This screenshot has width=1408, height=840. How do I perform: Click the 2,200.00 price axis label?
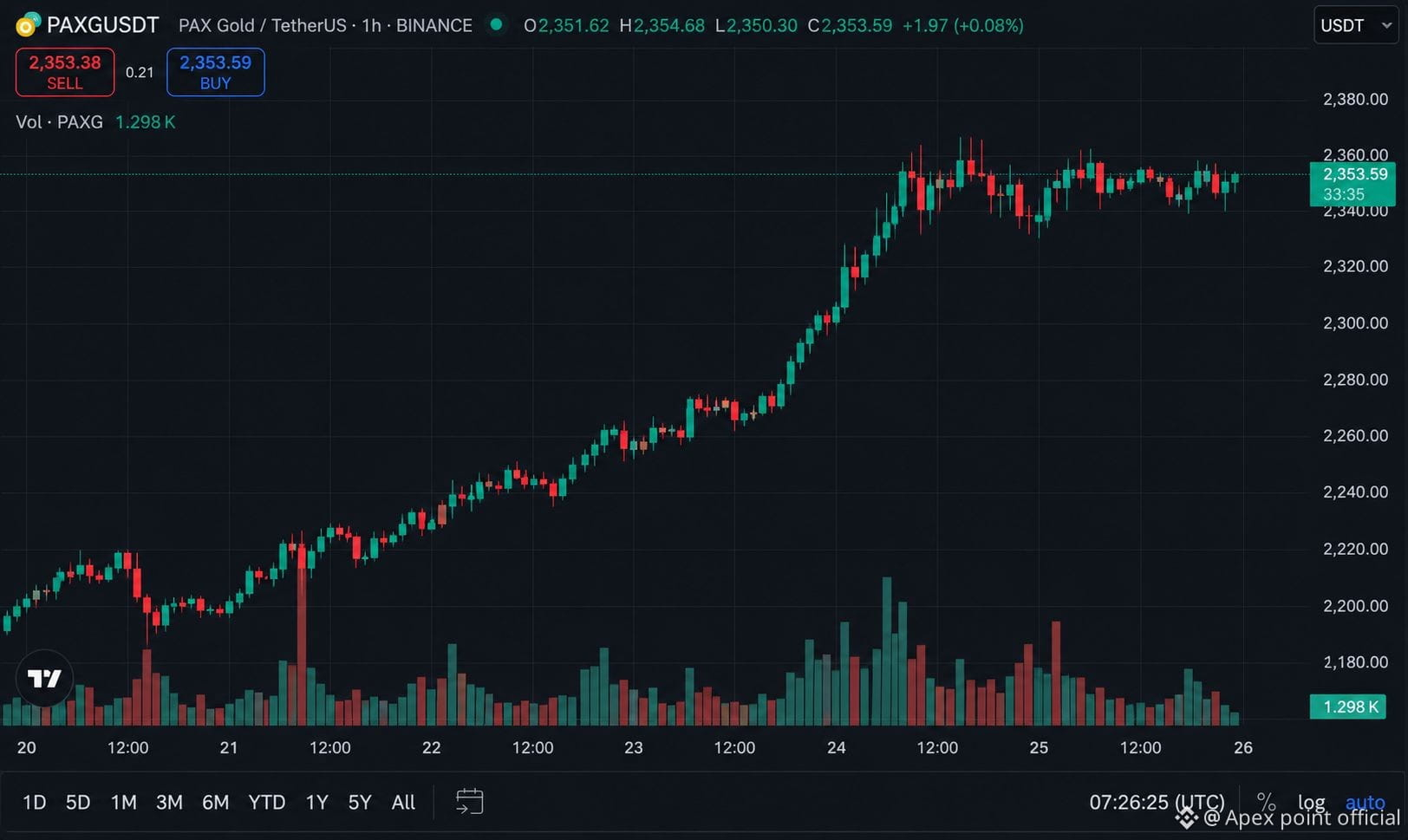(1355, 605)
